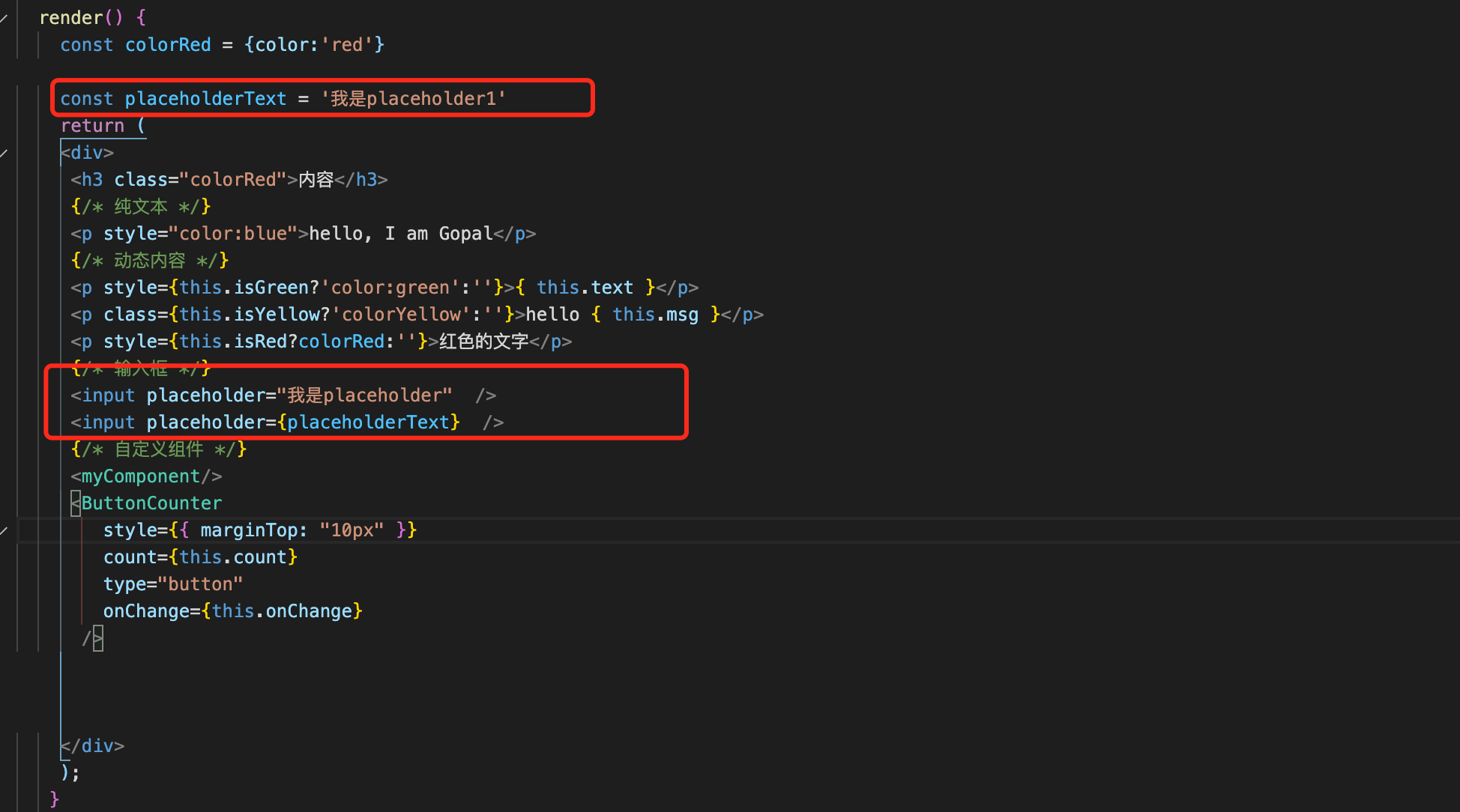Click the text 'hello, I am Gopal'
The width and height of the screenshot is (1460, 812).
[x=401, y=234]
